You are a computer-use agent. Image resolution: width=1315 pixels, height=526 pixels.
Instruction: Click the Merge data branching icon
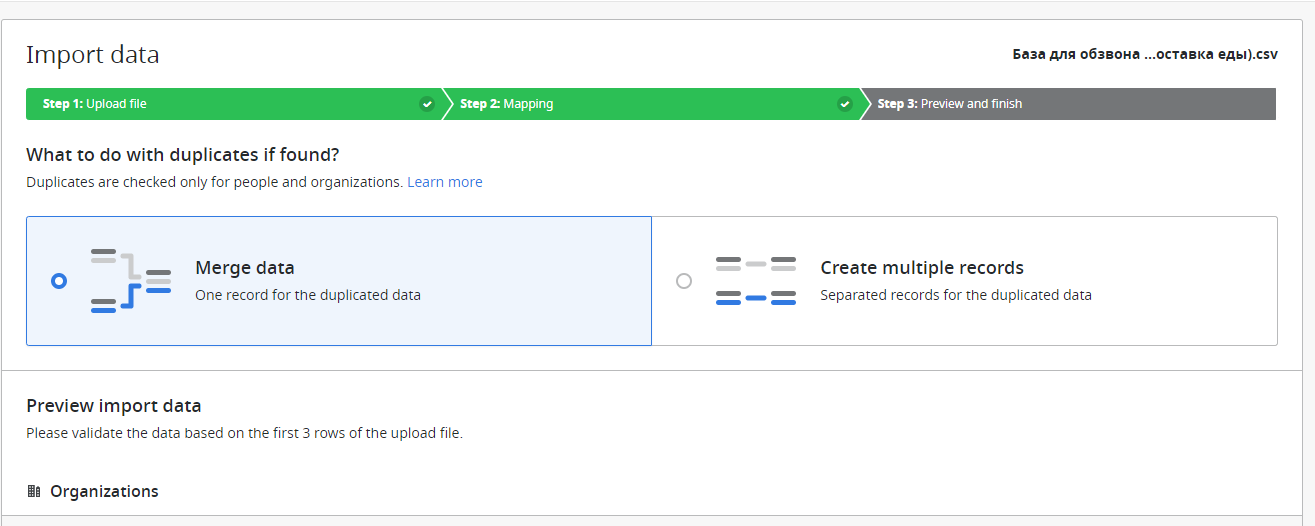pos(130,281)
